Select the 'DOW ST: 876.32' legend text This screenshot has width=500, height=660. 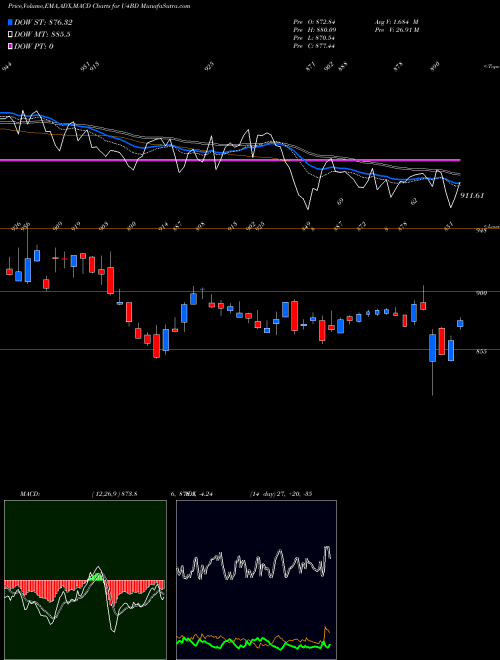point(43,22)
